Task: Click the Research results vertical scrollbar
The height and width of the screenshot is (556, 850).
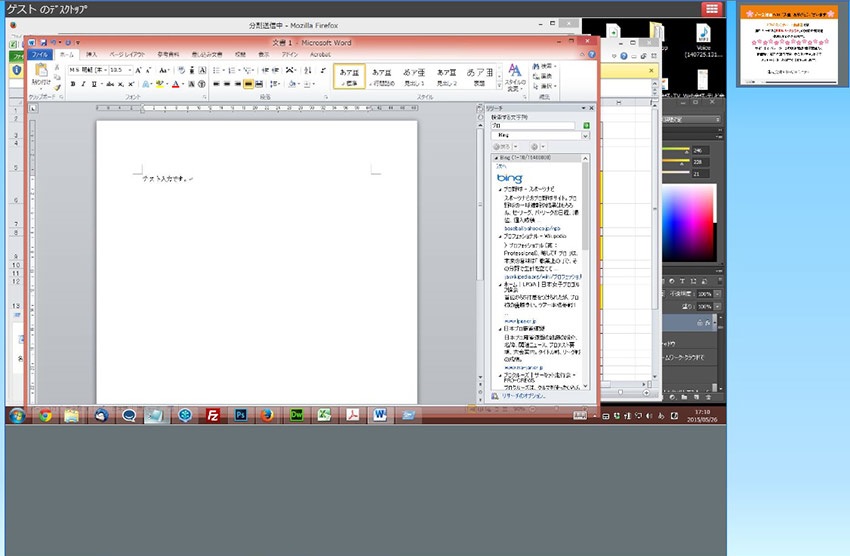Action: point(585,271)
